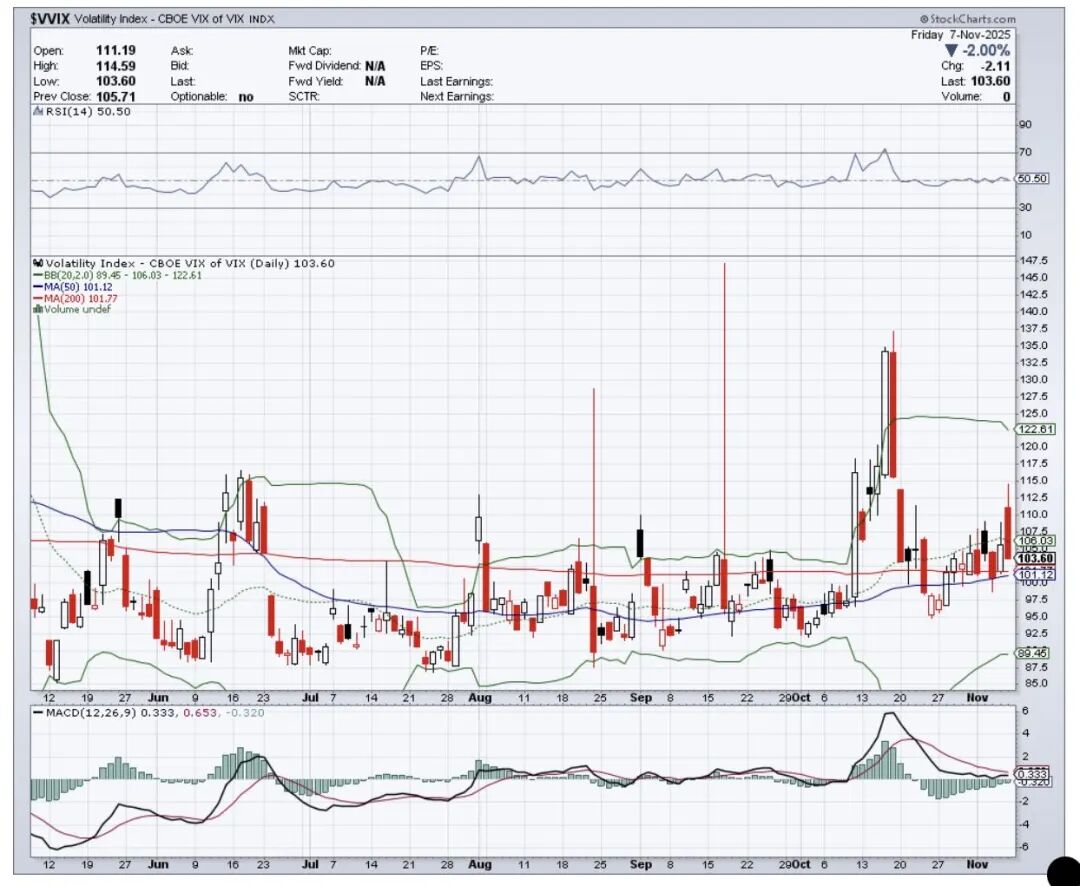The width and height of the screenshot is (1080, 886).
Task: Click the volume bars icon before Volume undef
Action: [39, 309]
